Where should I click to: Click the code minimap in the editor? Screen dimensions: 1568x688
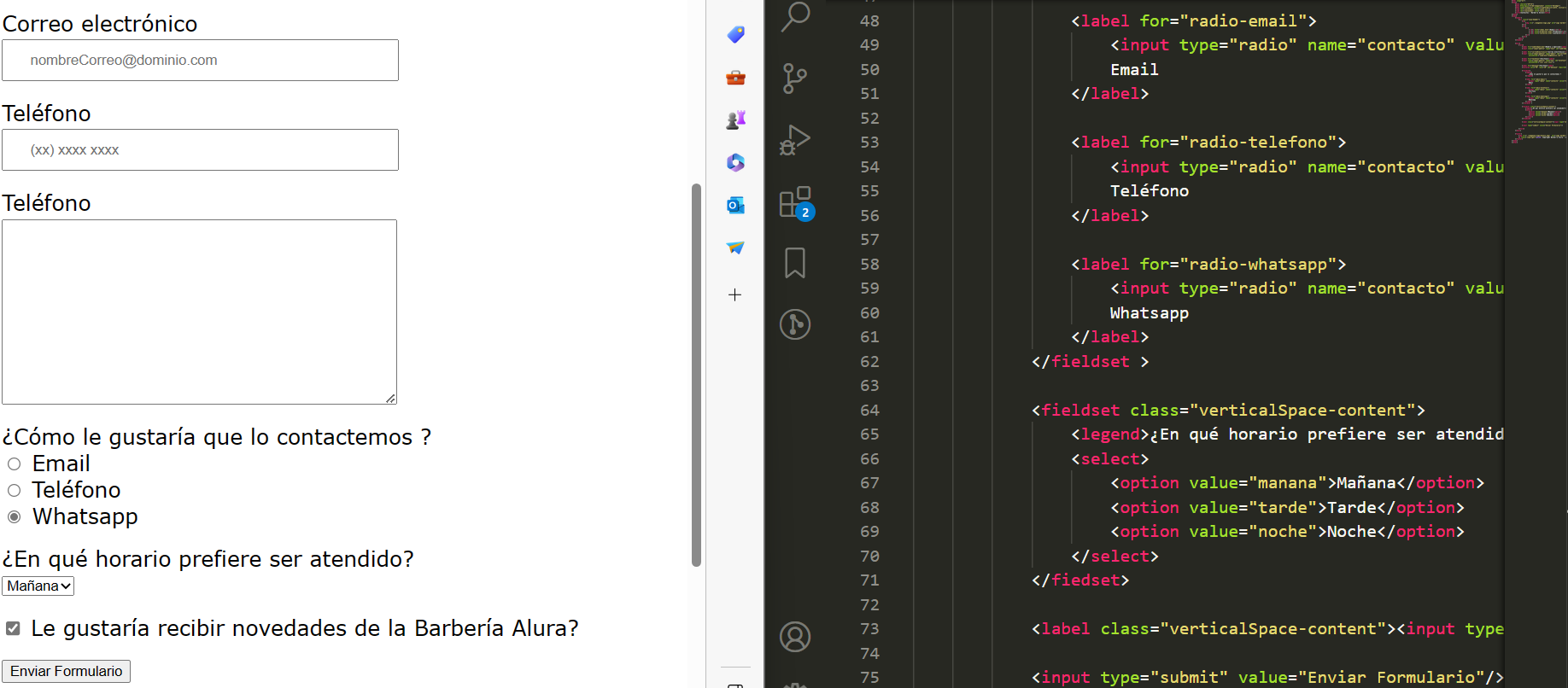(x=1537, y=72)
